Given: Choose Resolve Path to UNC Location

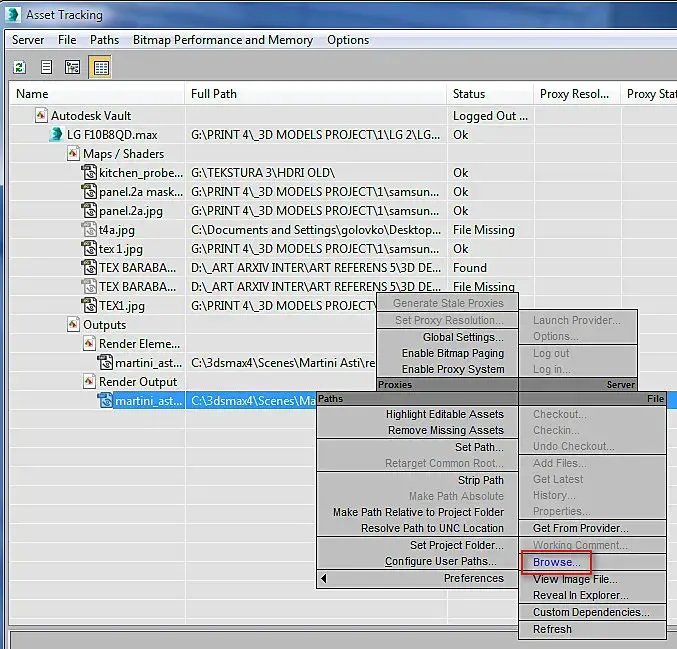Looking at the screenshot, I should [432, 528].
